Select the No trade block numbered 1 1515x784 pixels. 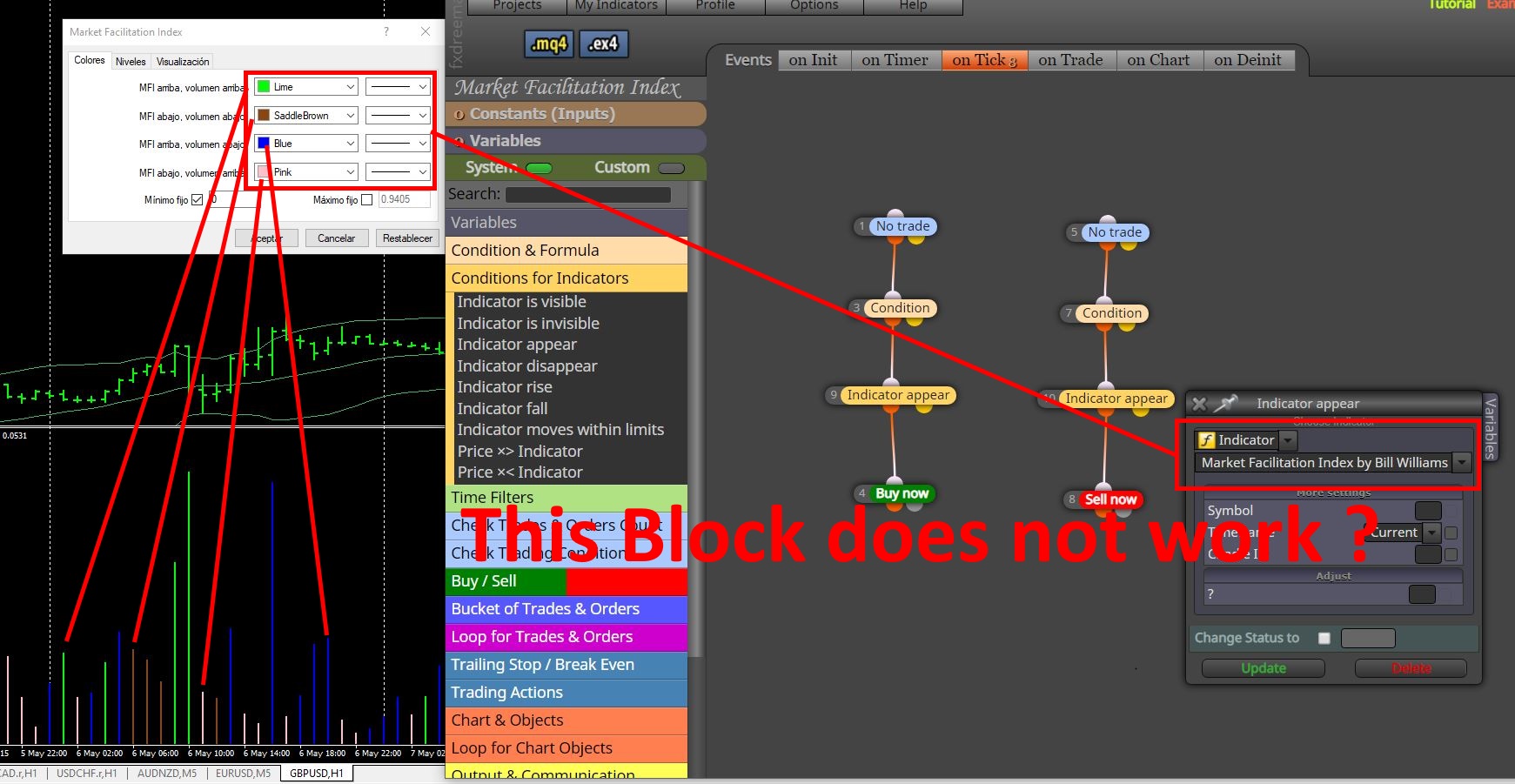click(x=902, y=226)
